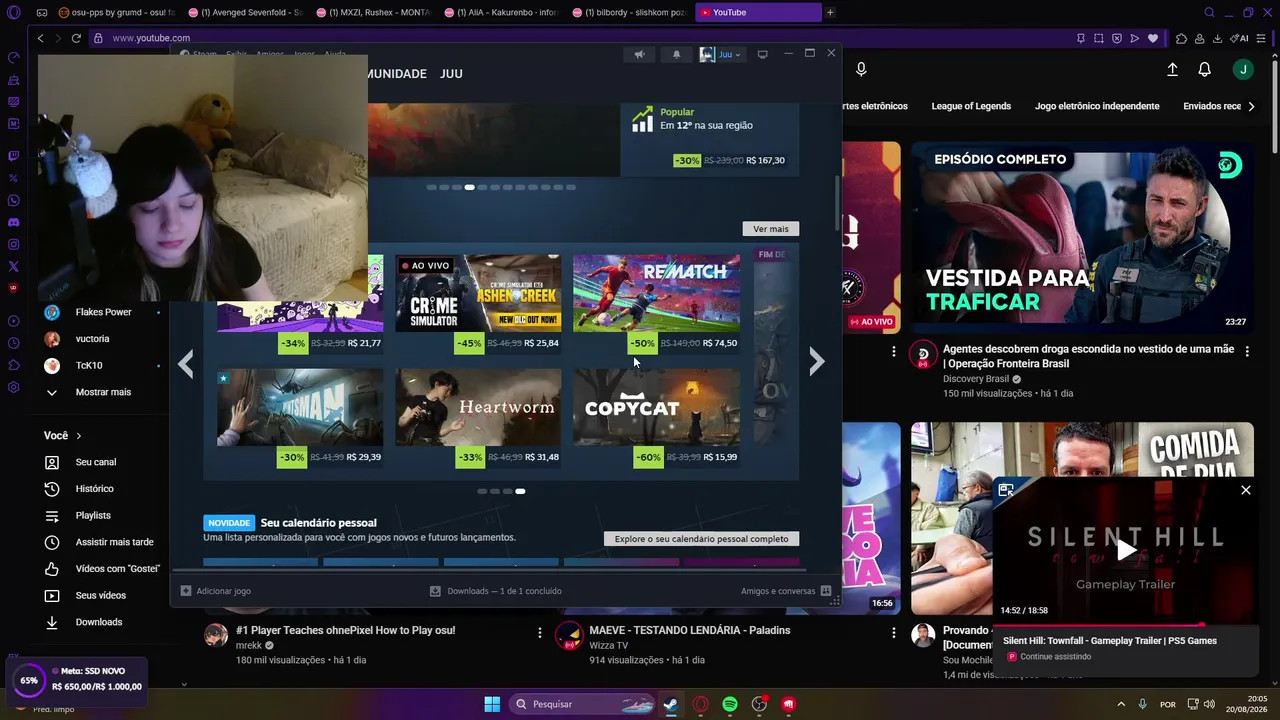Open browser search tabs magnifier icon

point(1209,12)
